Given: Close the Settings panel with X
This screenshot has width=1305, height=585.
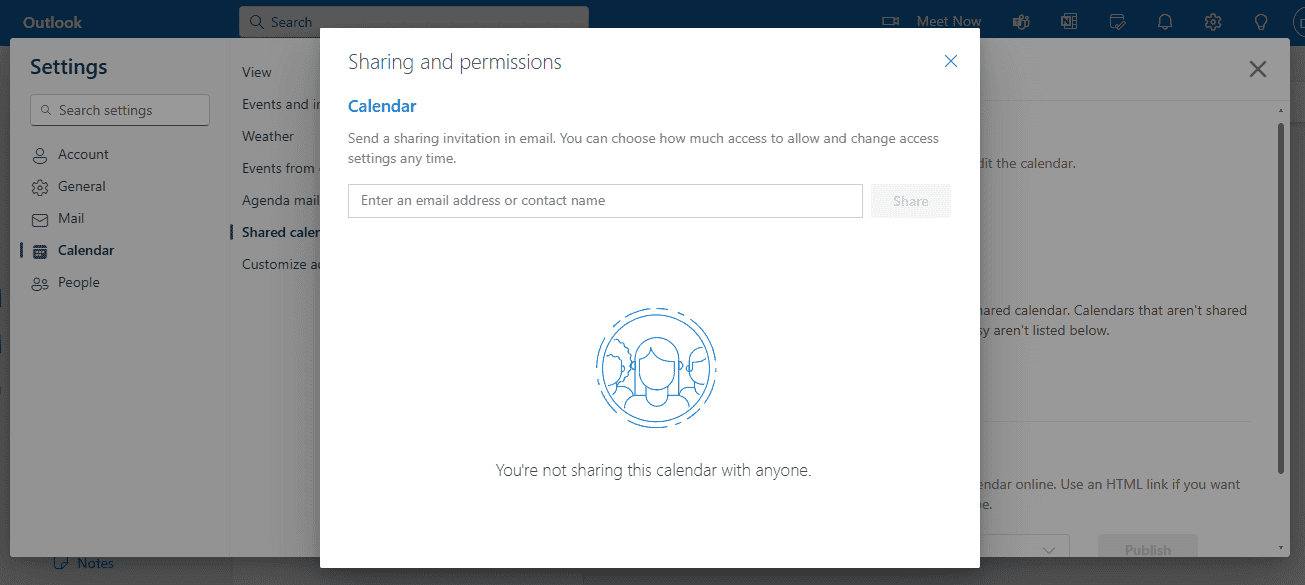Looking at the screenshot, I should pos(1258,69).
